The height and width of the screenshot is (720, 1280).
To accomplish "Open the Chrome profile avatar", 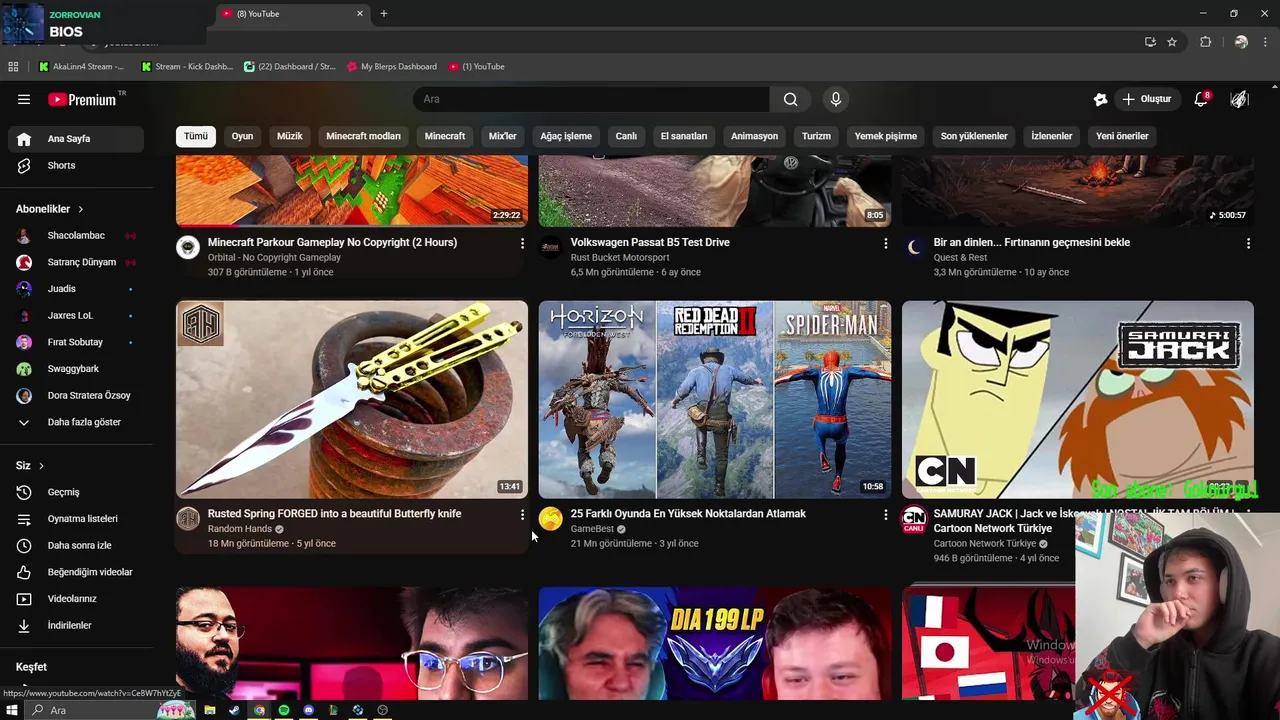I will [x=1241, y=42].
